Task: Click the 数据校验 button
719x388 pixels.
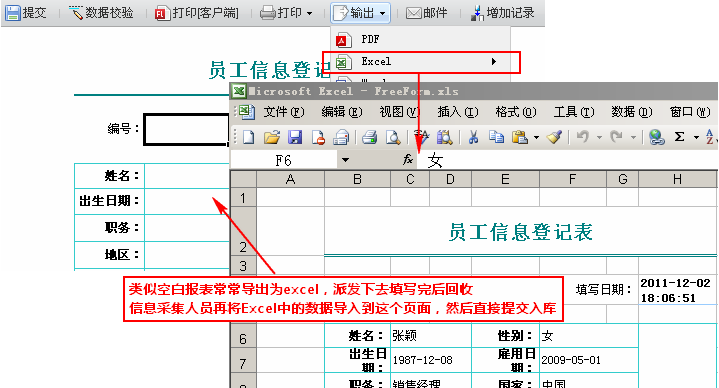Action: 101,13
